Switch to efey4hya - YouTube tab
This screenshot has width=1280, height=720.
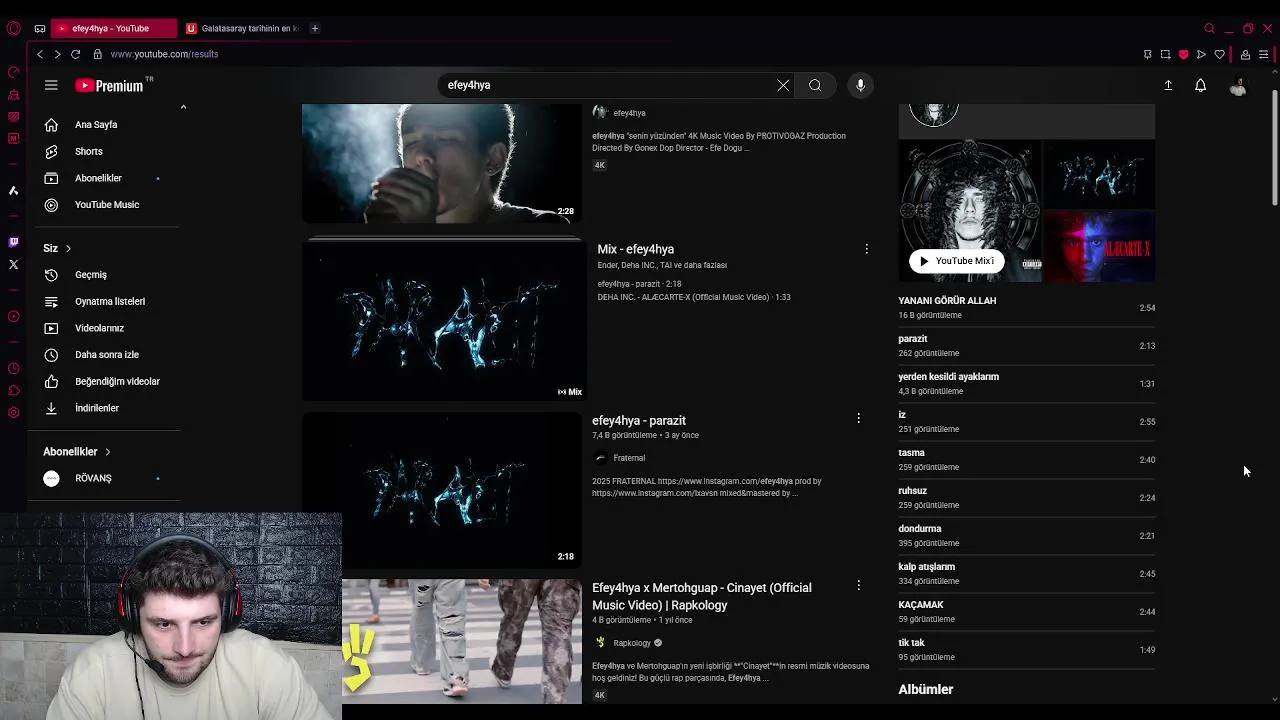click(113, 28)
